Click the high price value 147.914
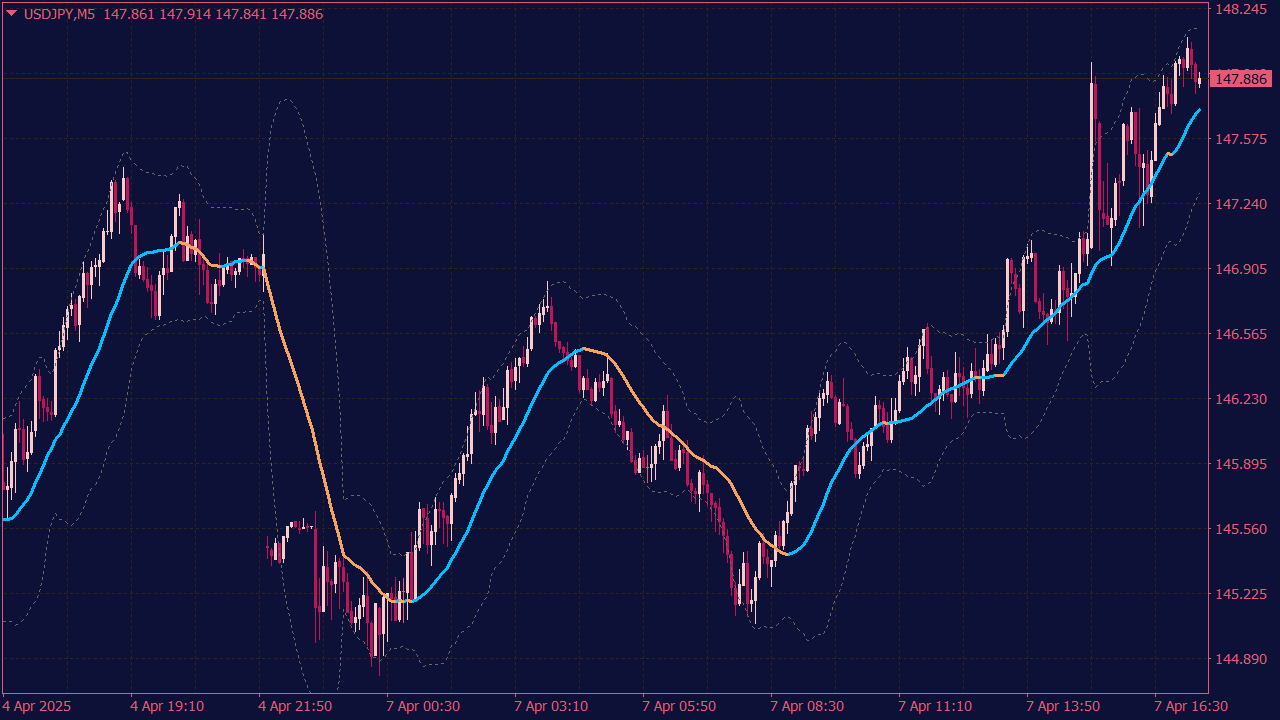Image resolution: width=1280 pixels, height=720 pixels. [185, 14]
